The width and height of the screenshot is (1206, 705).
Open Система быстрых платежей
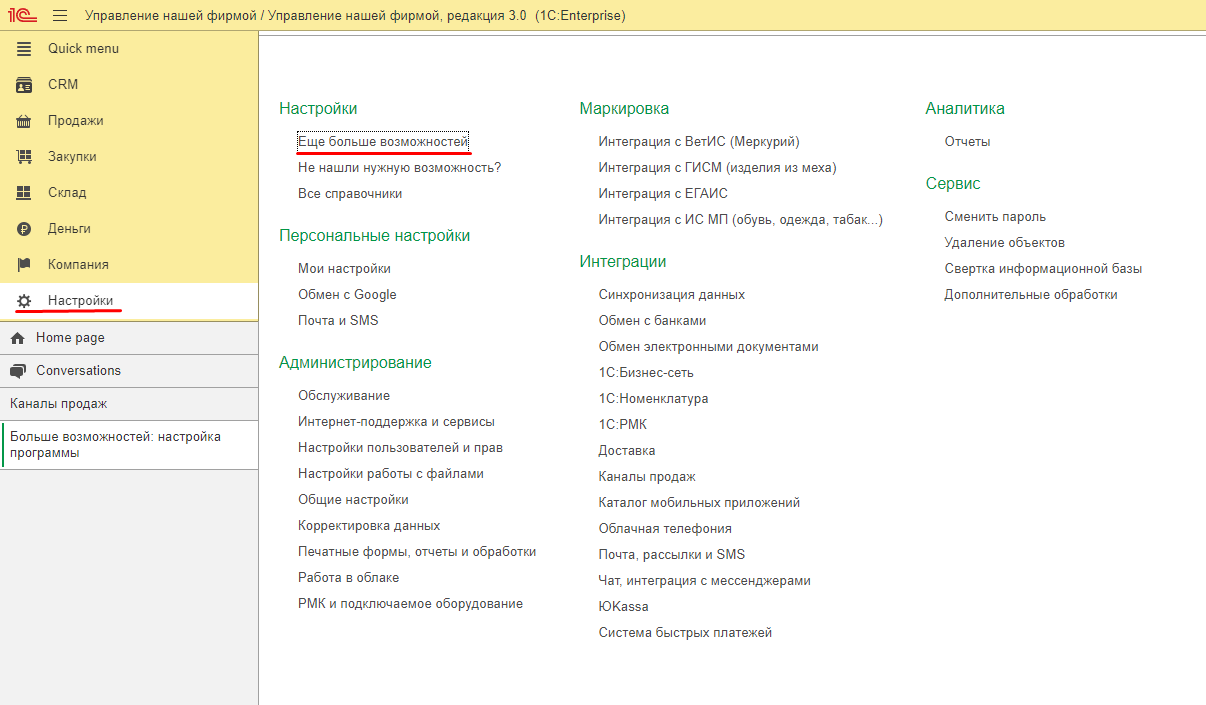coord(685,633)
